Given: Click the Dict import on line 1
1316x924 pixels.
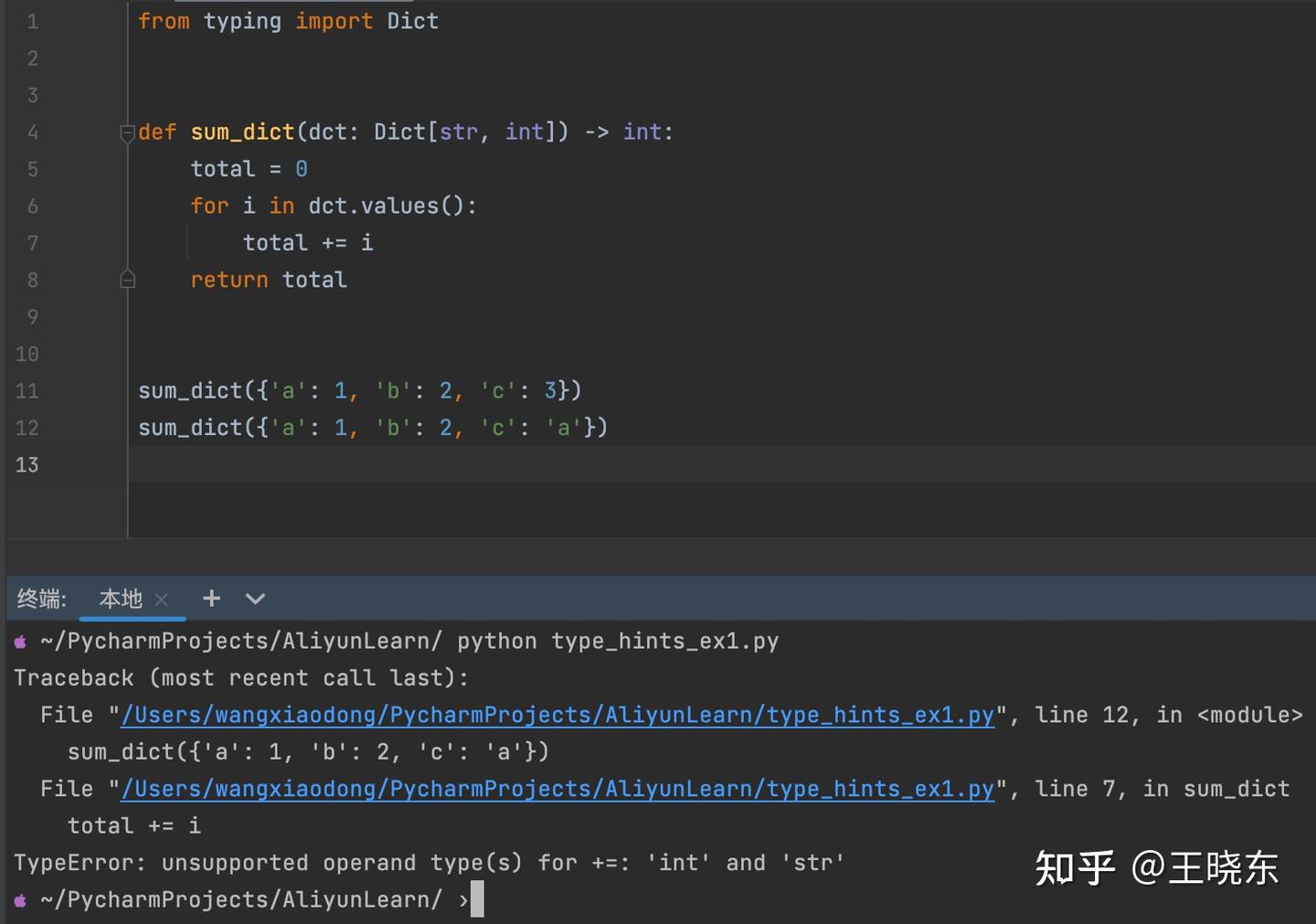Looking at the screenshot, I should 412,20.
